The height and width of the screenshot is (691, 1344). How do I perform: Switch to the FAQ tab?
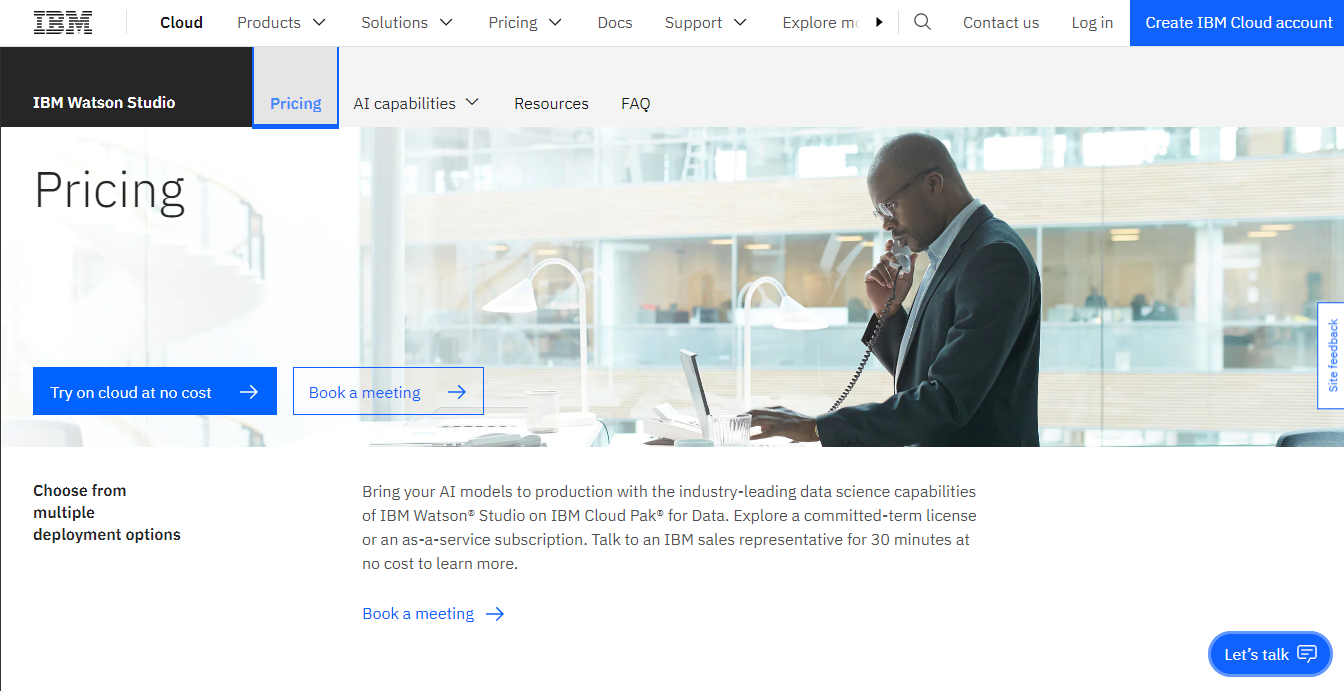coord(635,103)
